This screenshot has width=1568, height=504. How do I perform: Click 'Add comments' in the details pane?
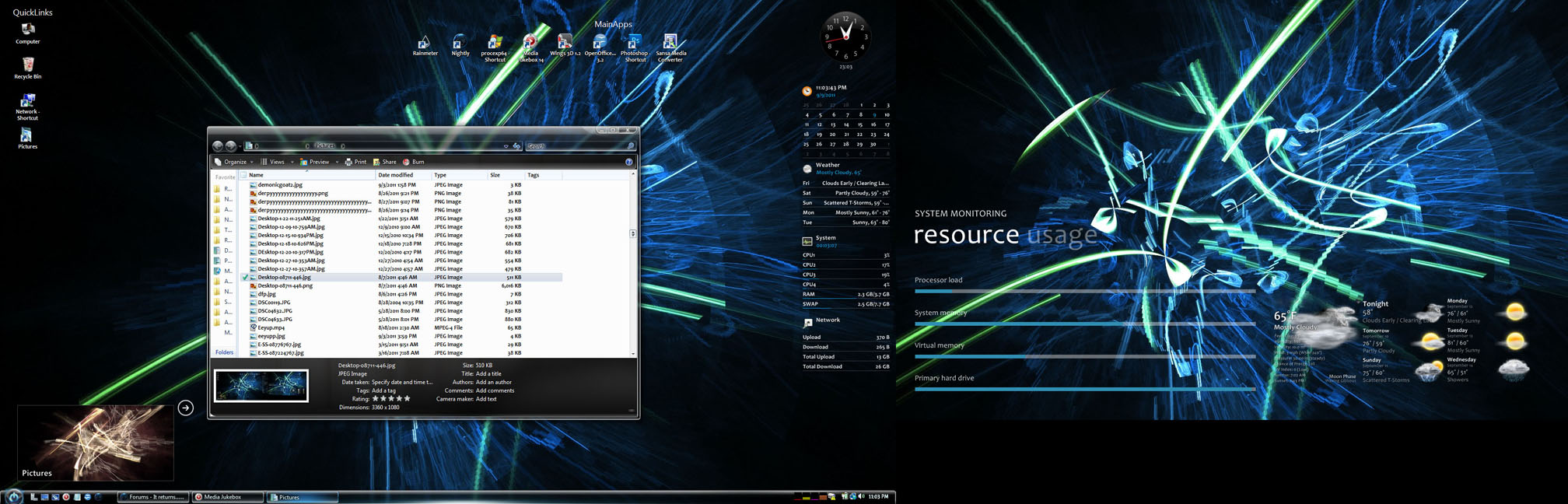click(495, 390)
